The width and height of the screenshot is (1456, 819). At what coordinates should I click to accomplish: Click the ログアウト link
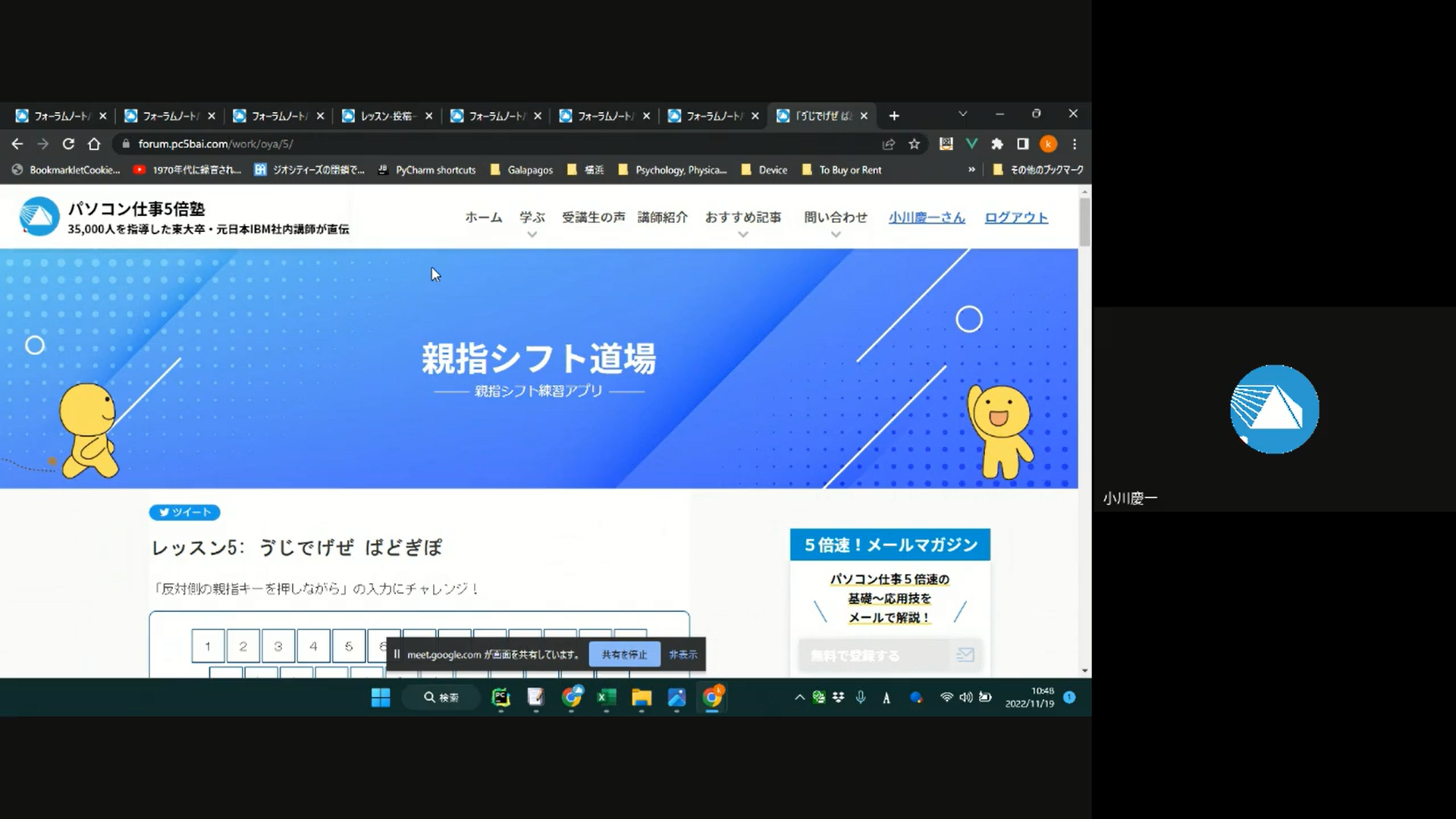click(x=1015, y=218)
